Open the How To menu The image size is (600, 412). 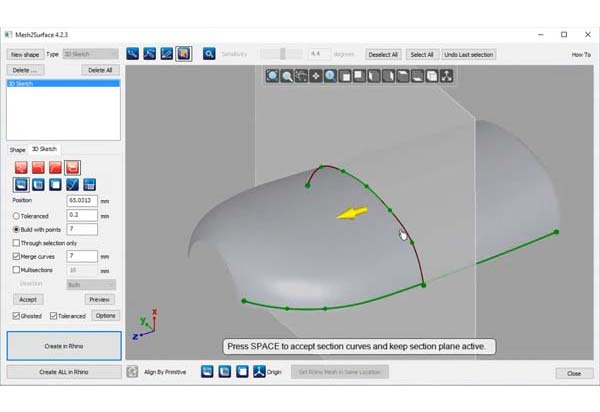point(580,54)
